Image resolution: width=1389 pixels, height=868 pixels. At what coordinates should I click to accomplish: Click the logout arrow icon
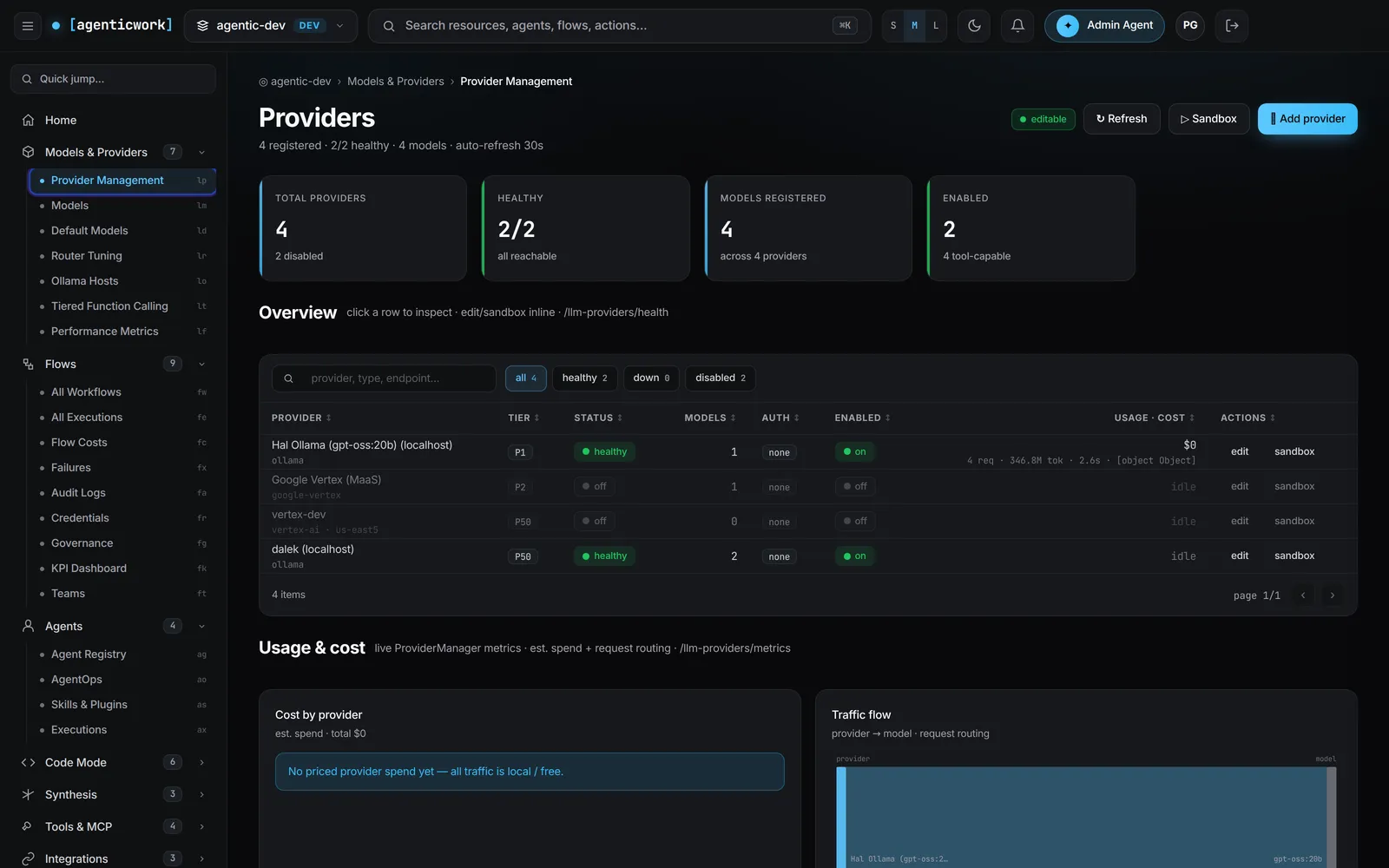point(1232,26)
